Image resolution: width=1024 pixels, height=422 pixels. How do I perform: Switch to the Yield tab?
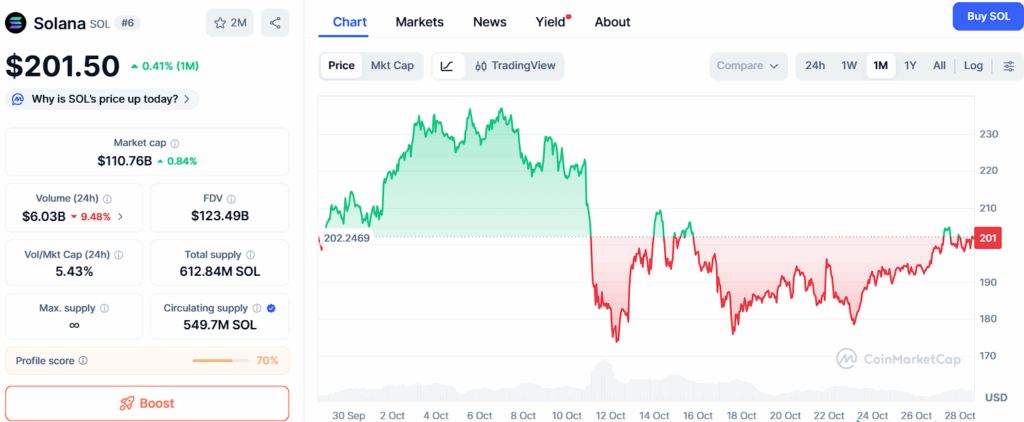click(550, 22)
